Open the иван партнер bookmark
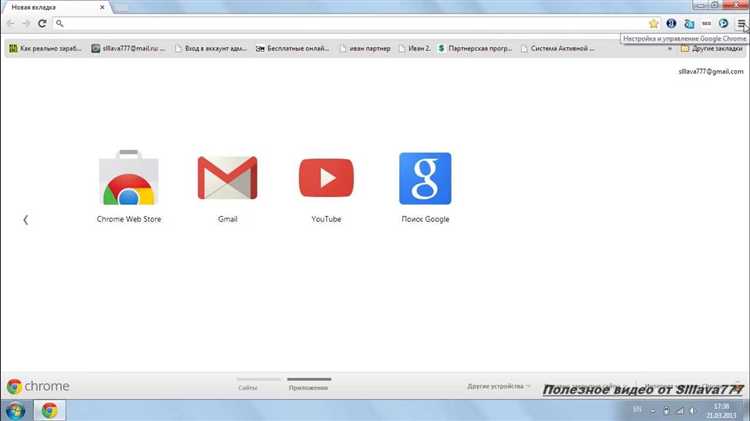 [x=364, y=48]
